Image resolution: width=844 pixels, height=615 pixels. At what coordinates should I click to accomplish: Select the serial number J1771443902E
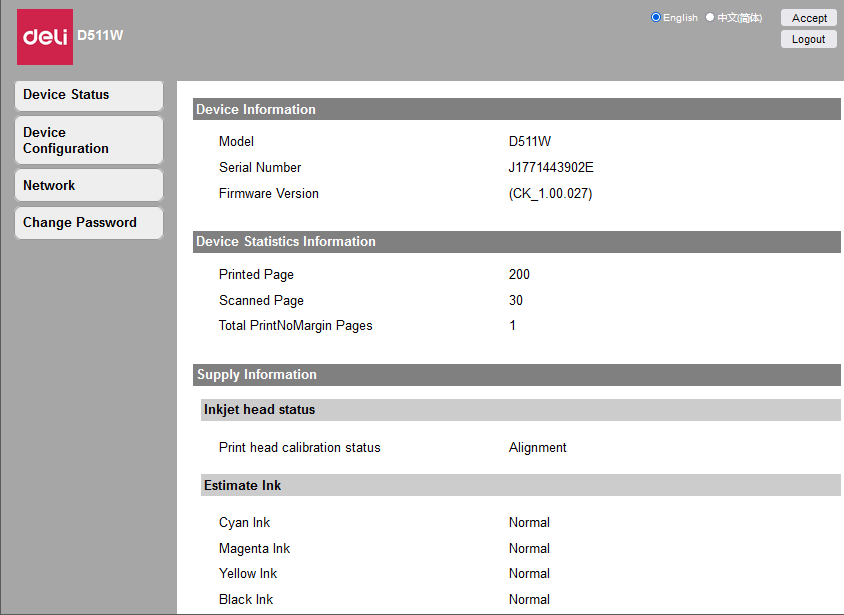coord(551,167)
